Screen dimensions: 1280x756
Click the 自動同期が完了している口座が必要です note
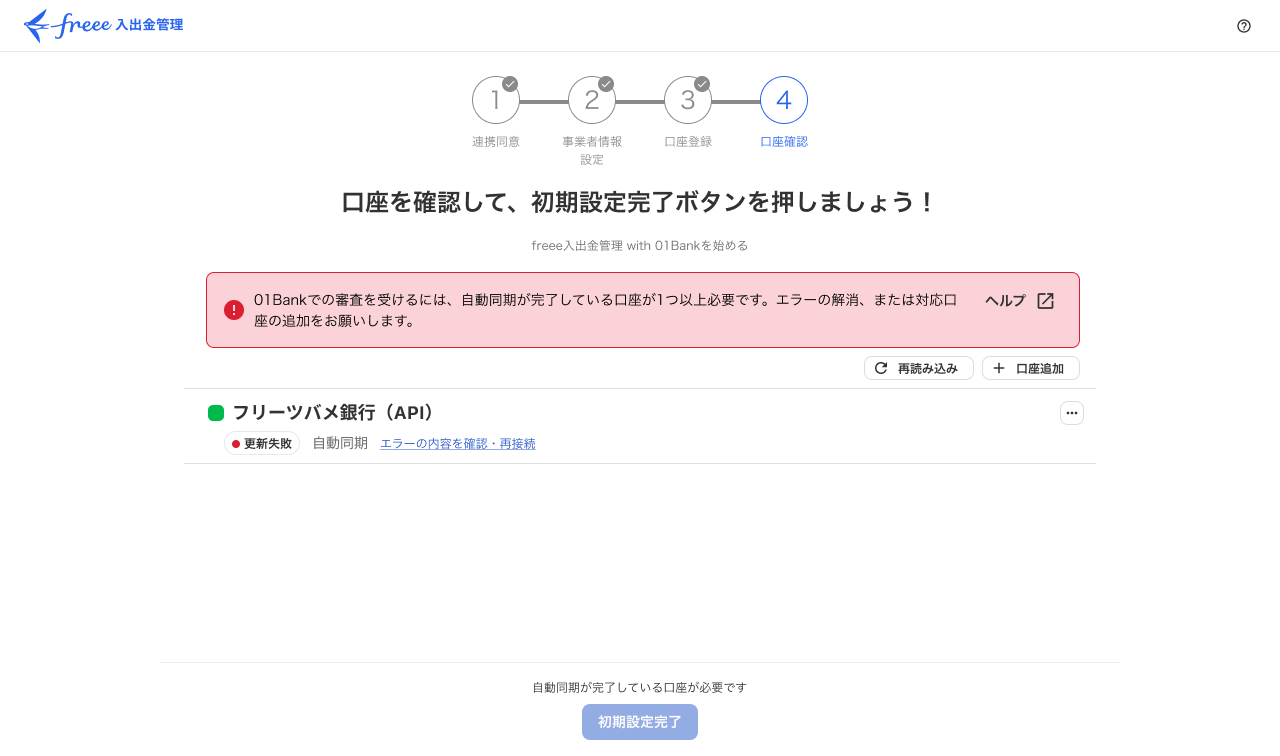(x=640, y=688)
